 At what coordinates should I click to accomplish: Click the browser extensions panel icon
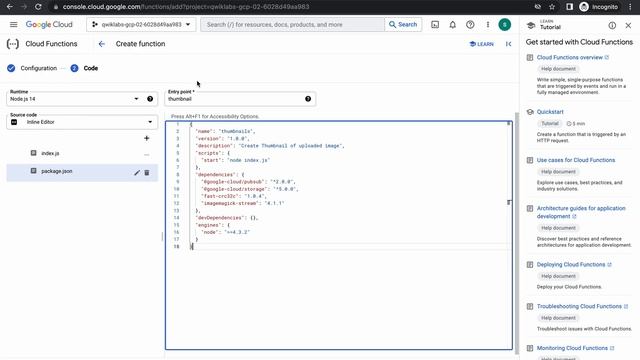coord(569,7)
